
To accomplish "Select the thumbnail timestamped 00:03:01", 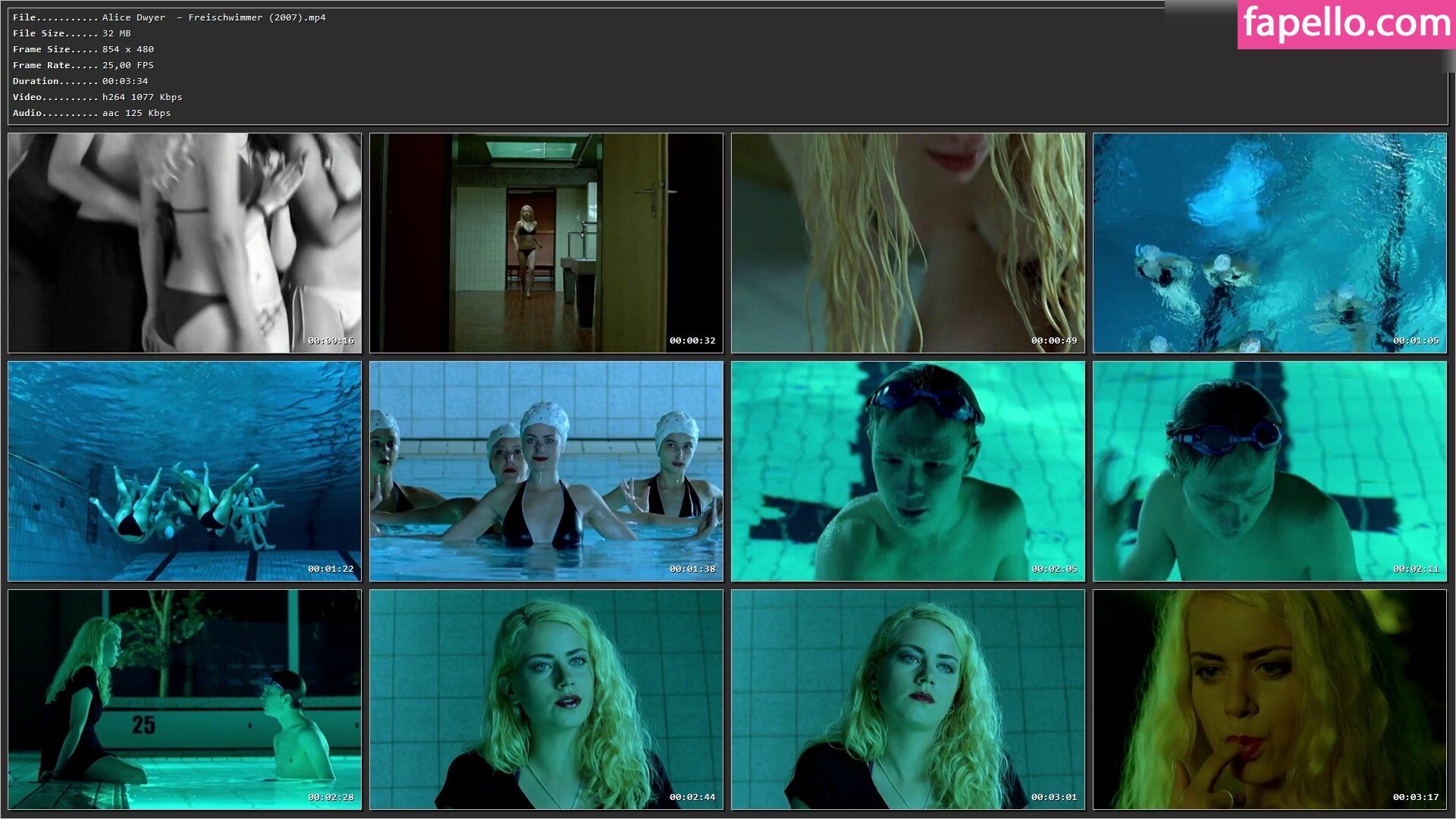I will (x=908, y=699).
